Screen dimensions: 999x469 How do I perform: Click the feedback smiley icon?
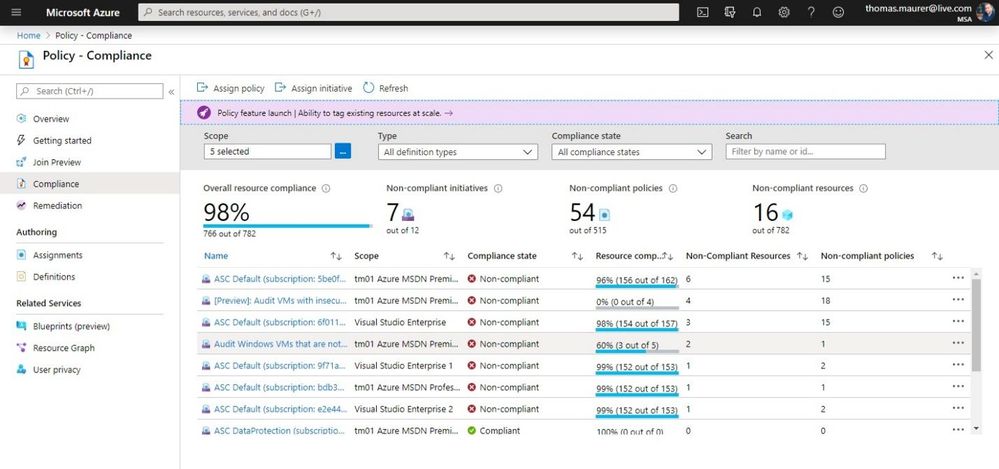(x=838, y=12)
